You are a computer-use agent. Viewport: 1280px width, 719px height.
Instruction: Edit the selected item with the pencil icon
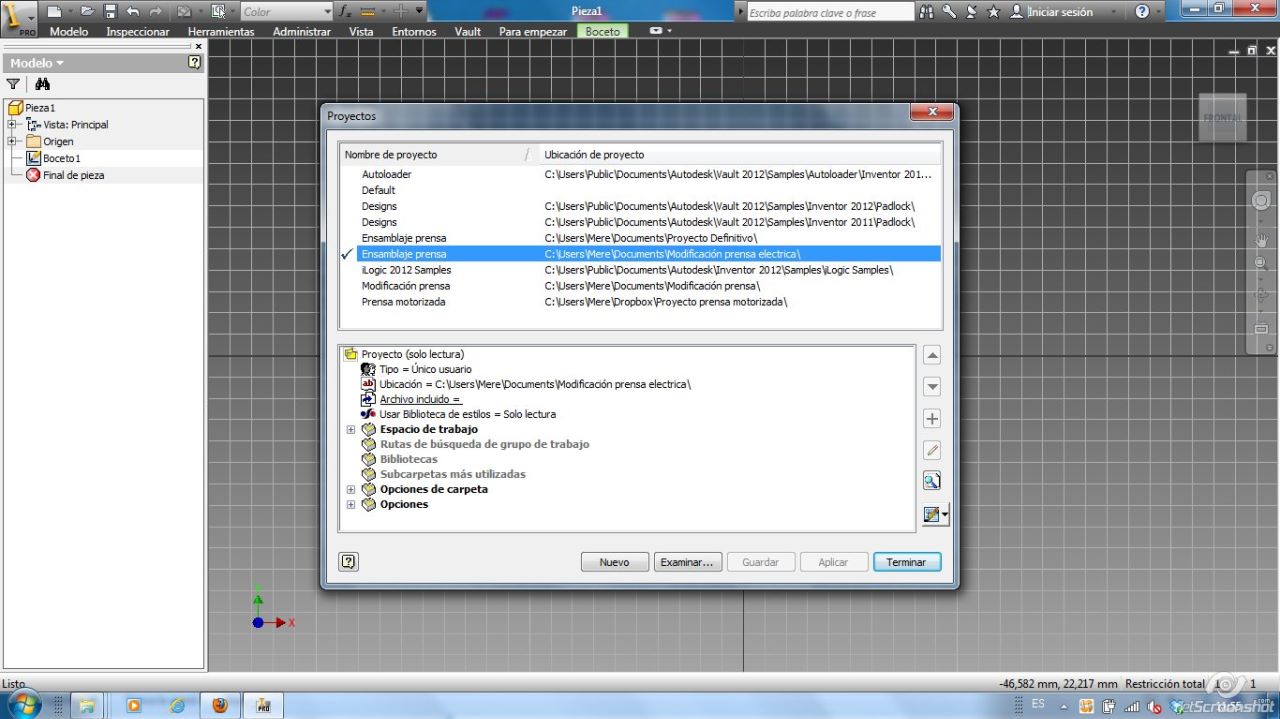[932, 451]
